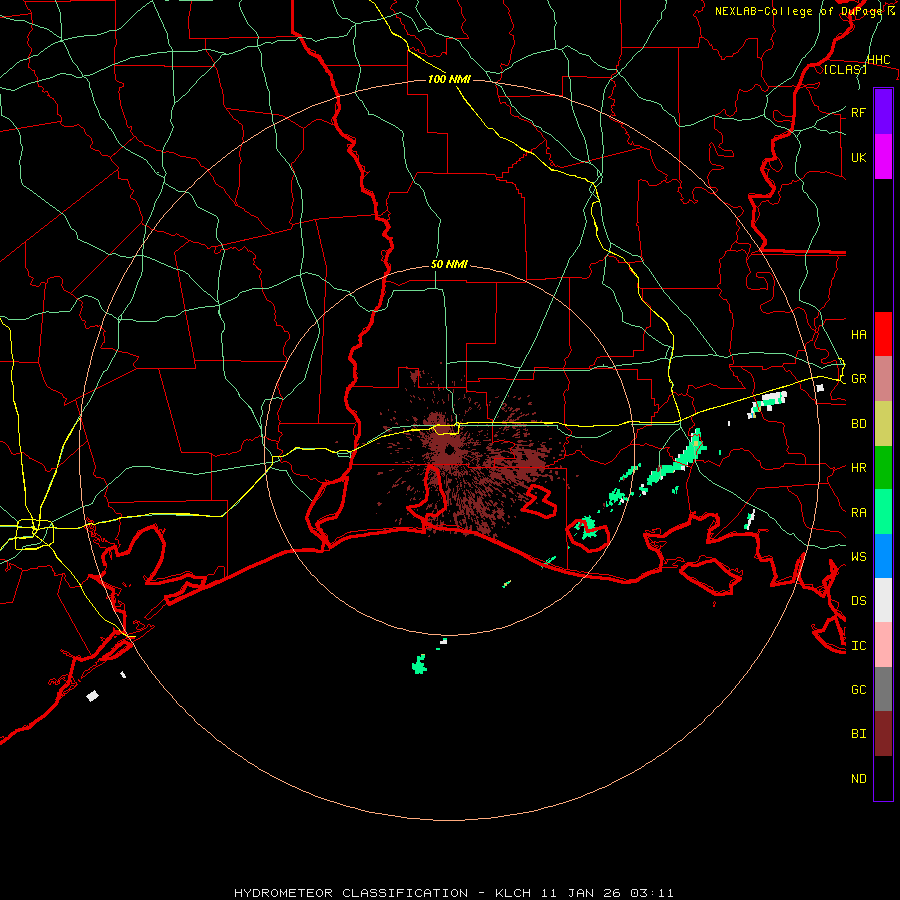Screen dimensions: 900x900
Task: Click the ND legend label
Action: [x=858, y=779]
